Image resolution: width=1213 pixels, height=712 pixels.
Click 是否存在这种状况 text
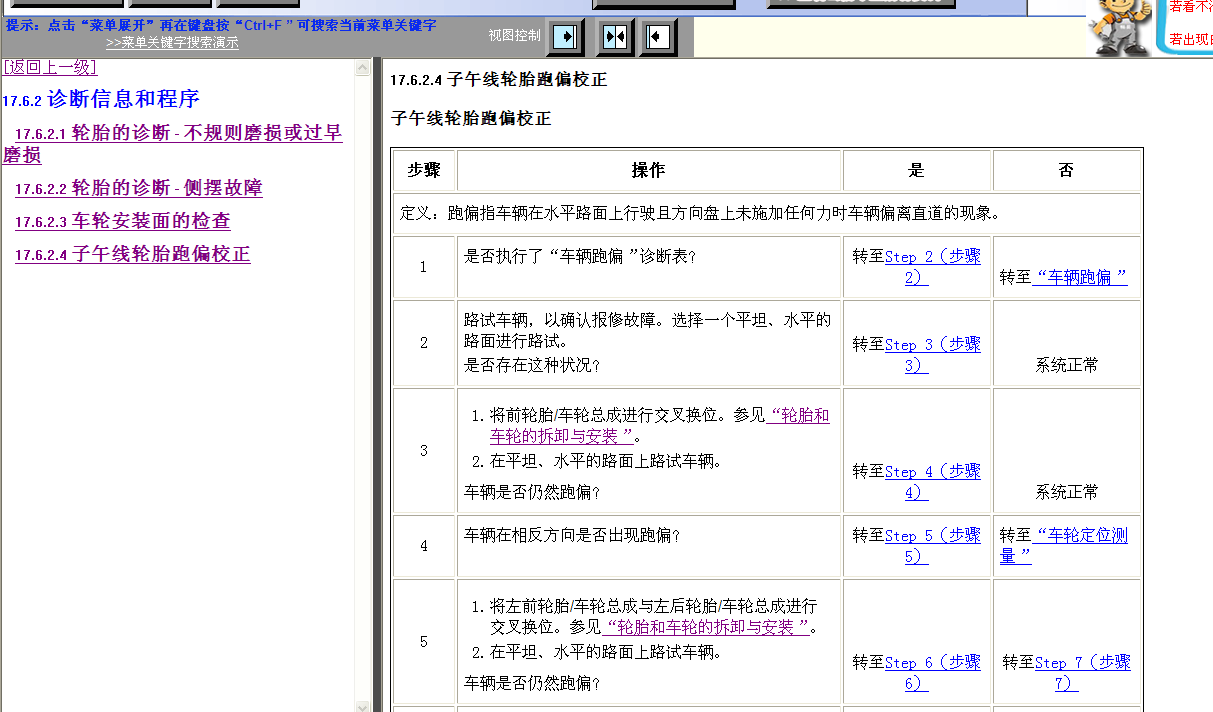(x=532, y=365)
